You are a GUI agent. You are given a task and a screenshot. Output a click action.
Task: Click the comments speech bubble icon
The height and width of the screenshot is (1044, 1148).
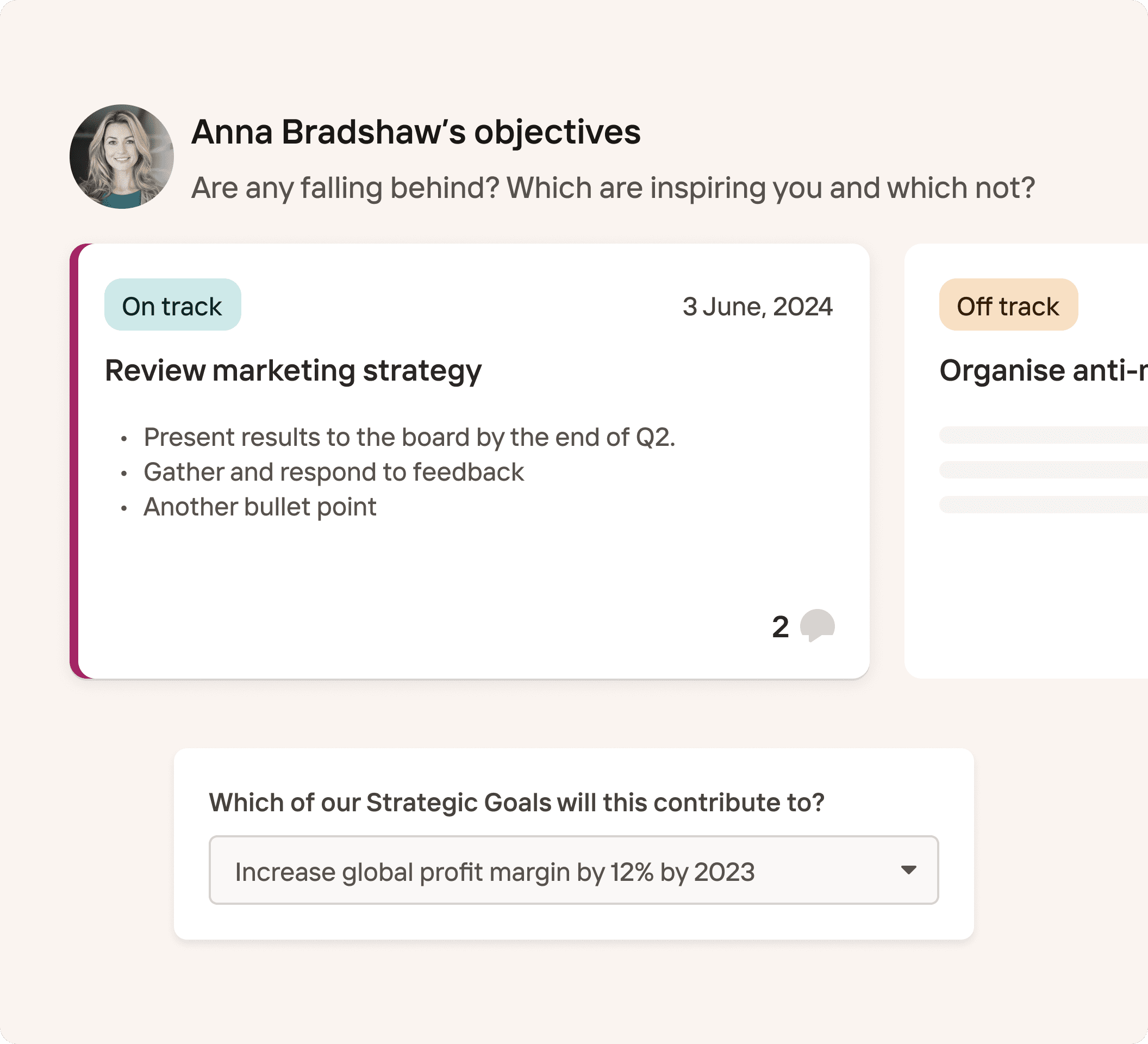817,625
